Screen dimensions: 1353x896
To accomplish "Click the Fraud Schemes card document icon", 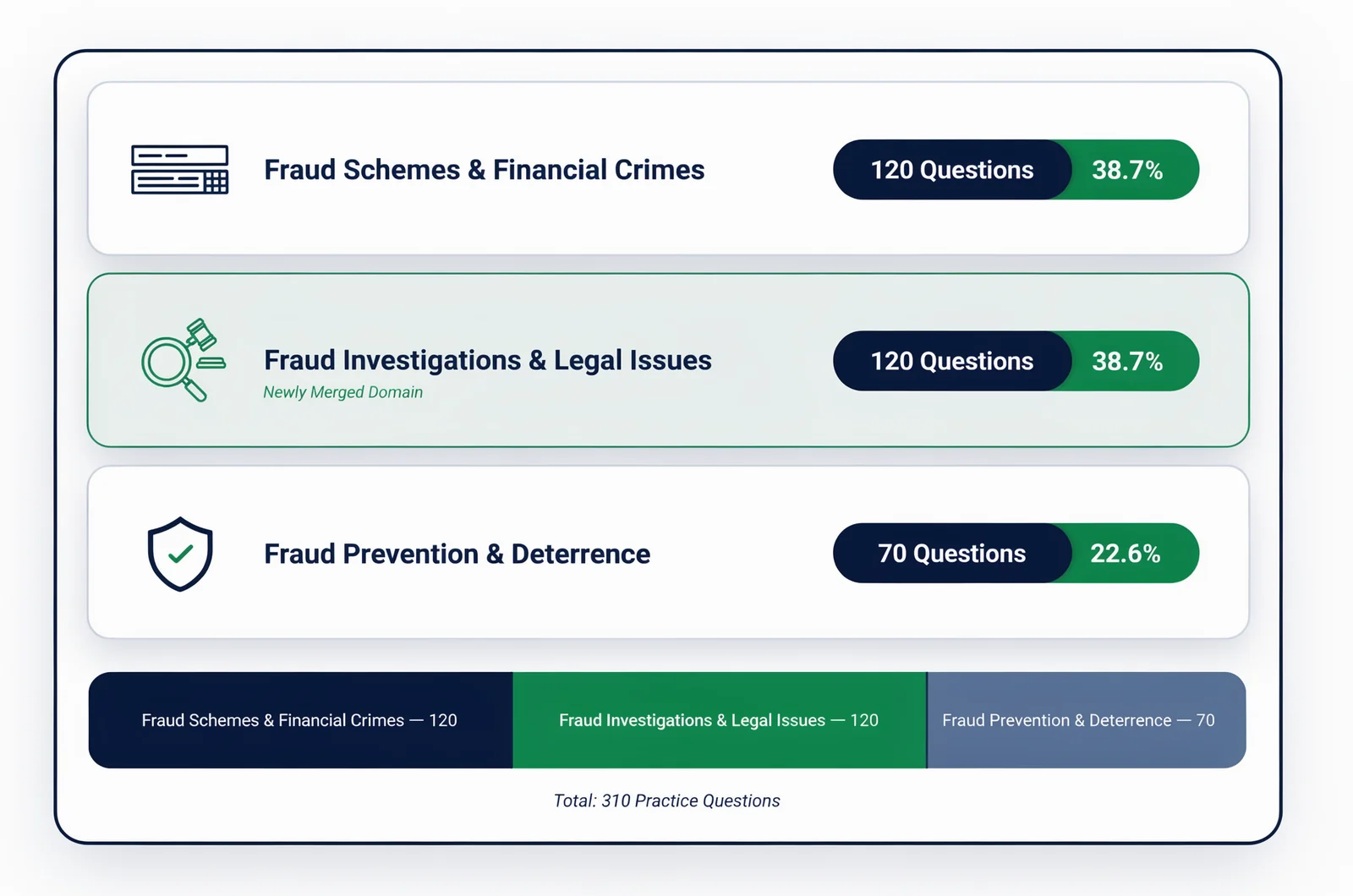I will pyautogui.click(x=179, y=170).
